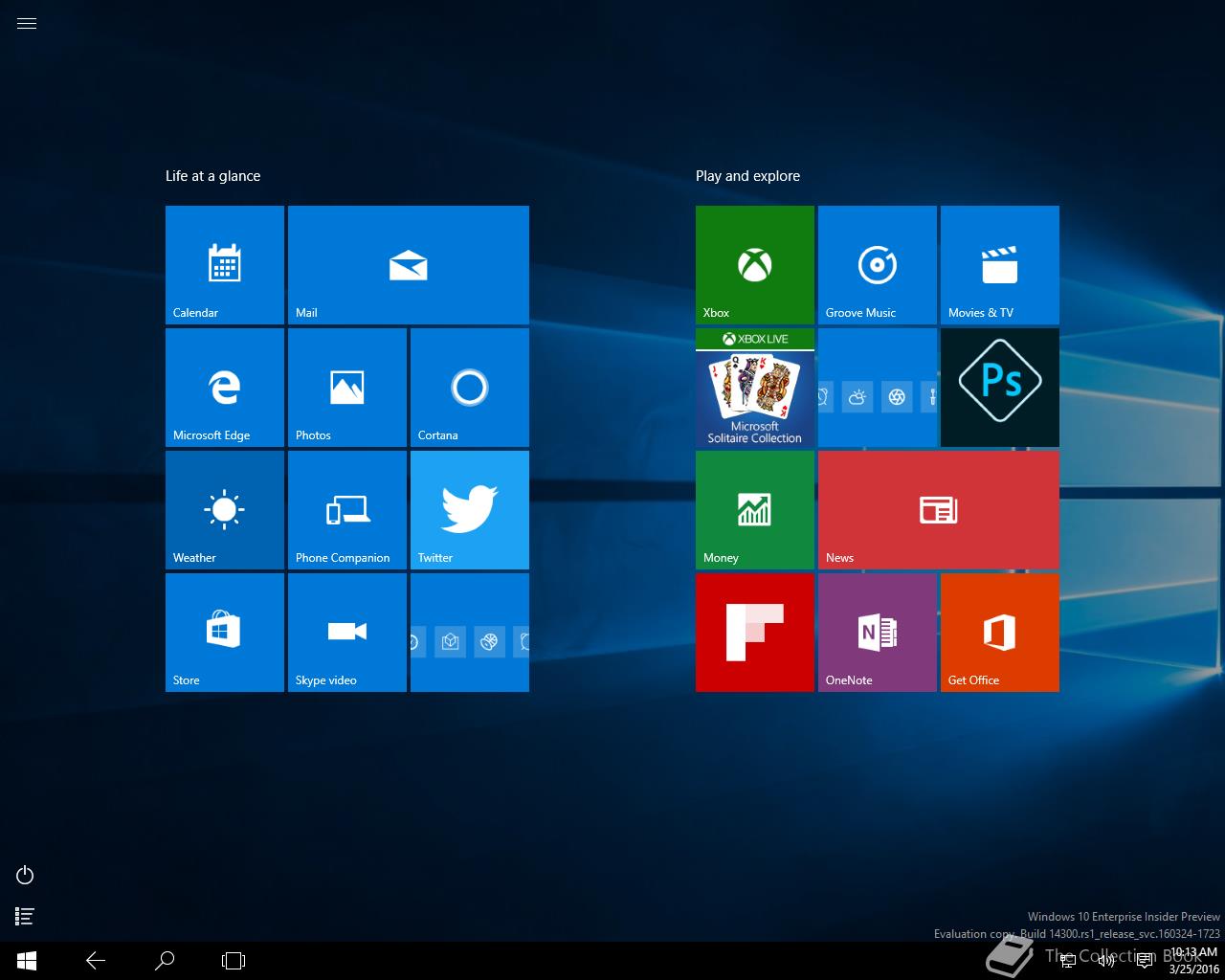The width and height of the screenshot is (1225, 980).
Task: Open the Action Center notification icon
Action: pyautogui.click(x=1145, y=961)
